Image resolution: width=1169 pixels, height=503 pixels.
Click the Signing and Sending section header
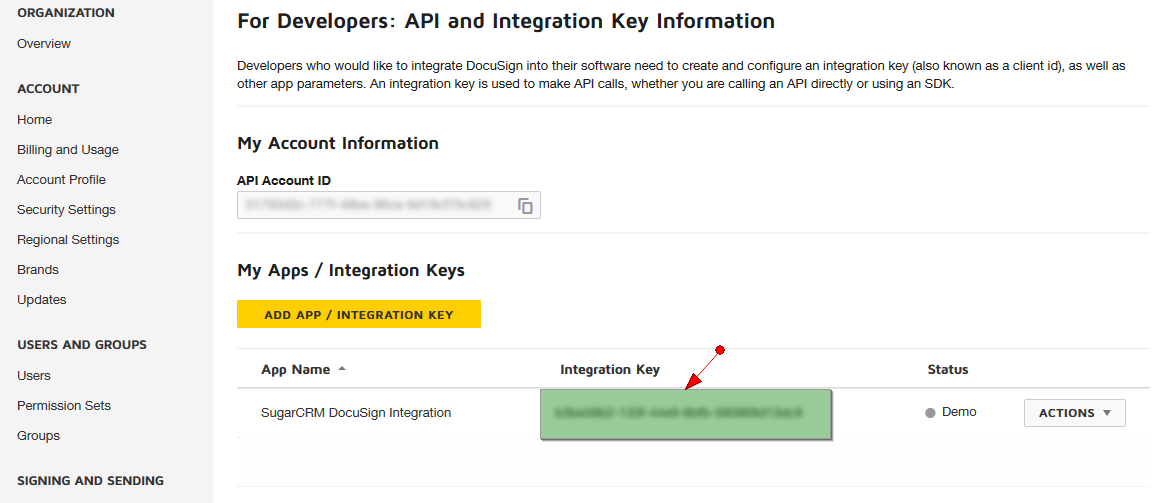coord(90,481)
